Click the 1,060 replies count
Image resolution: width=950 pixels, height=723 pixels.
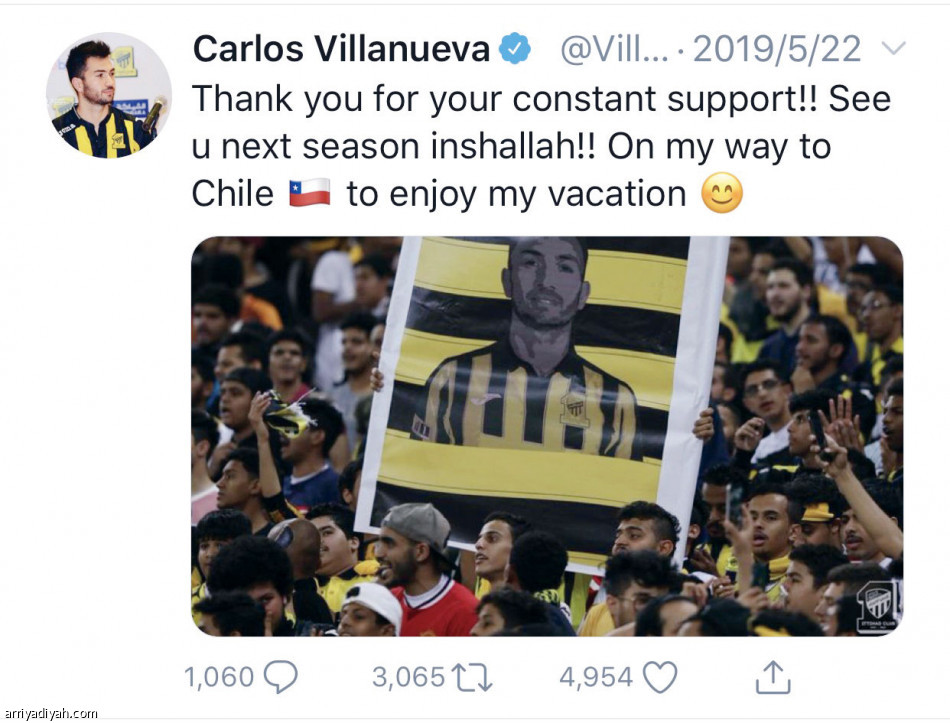[220, 678]
